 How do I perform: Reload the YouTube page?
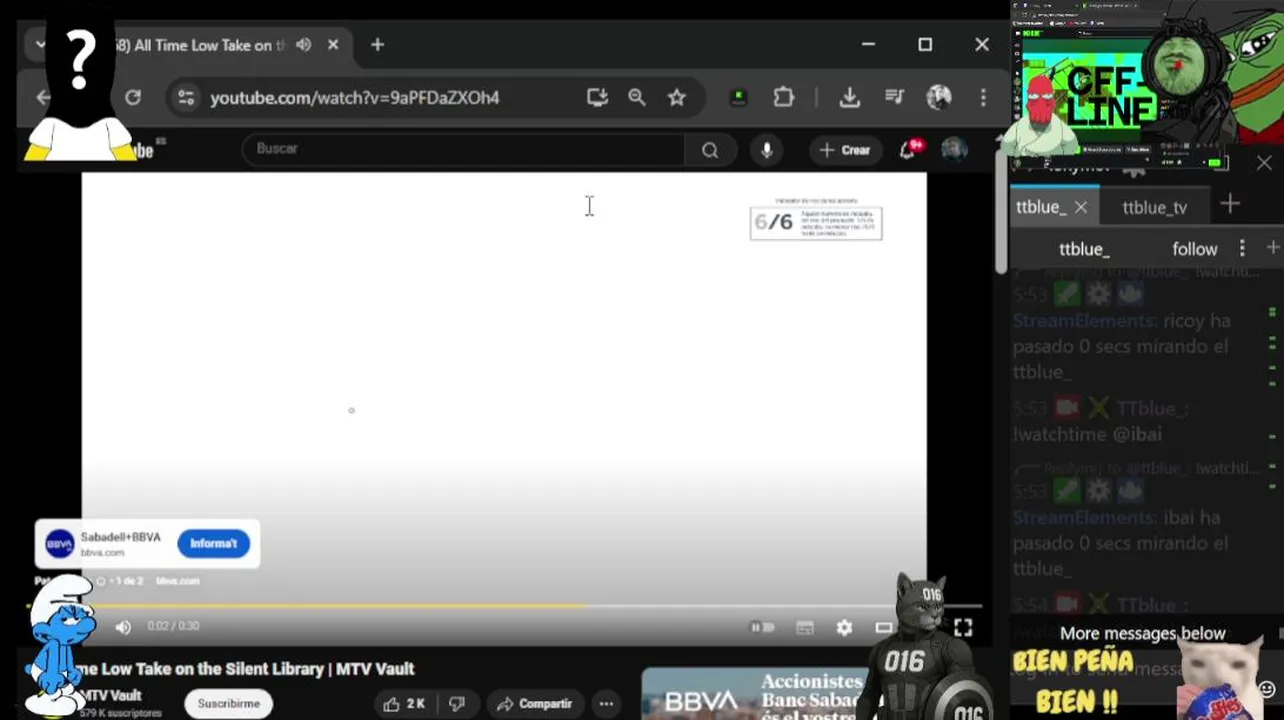[133, 97]
